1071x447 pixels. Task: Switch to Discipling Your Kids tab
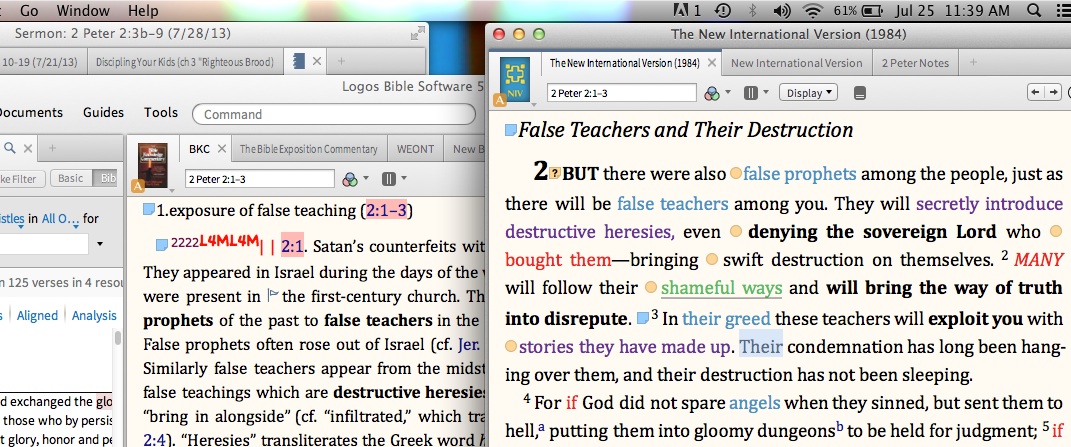[184, 62]
